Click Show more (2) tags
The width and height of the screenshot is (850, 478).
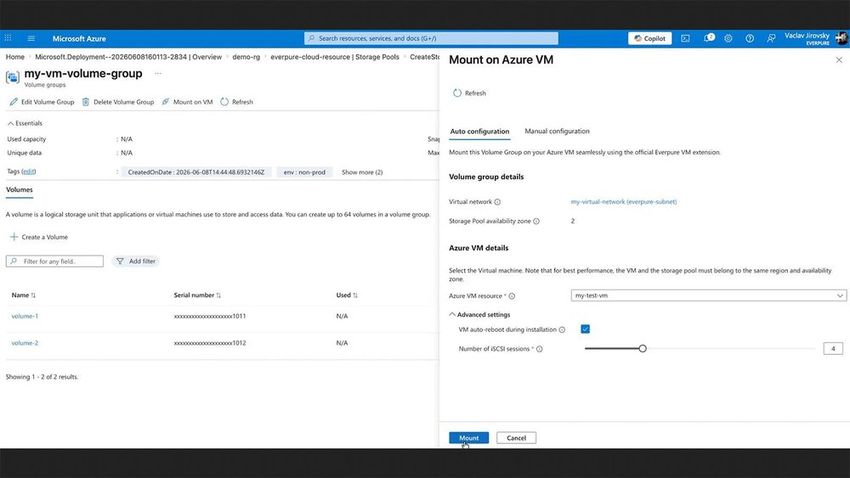tap(362, 172)
